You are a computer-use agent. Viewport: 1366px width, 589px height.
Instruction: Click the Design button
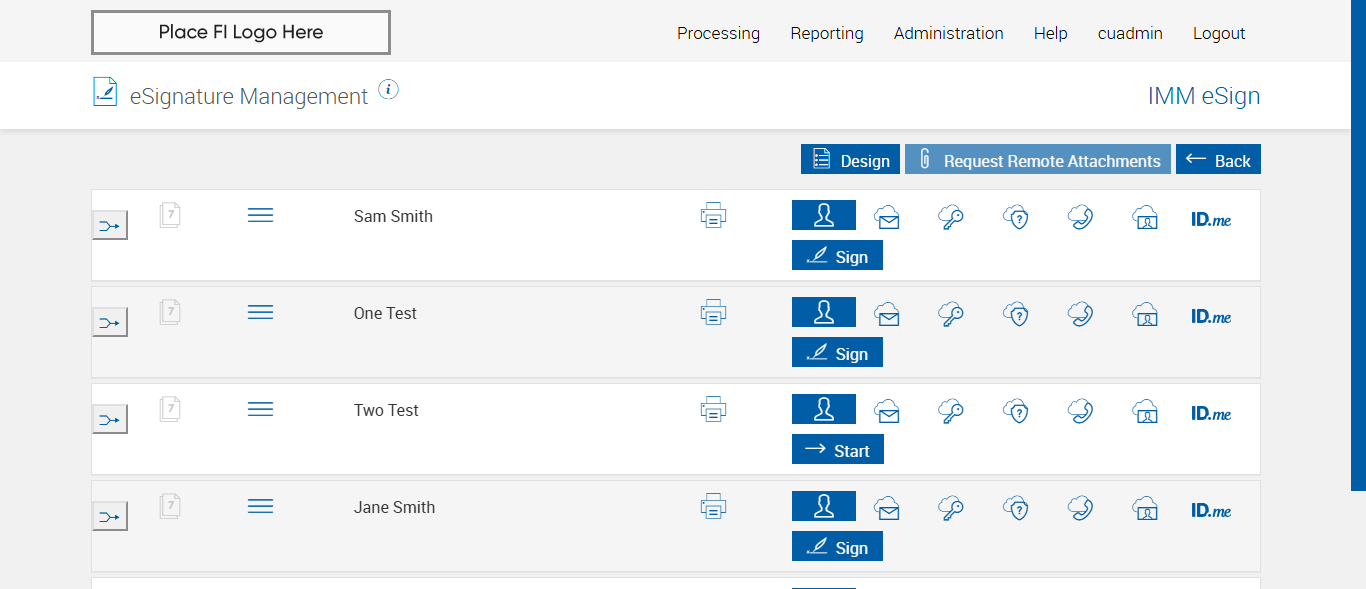[x=850, y=160]
